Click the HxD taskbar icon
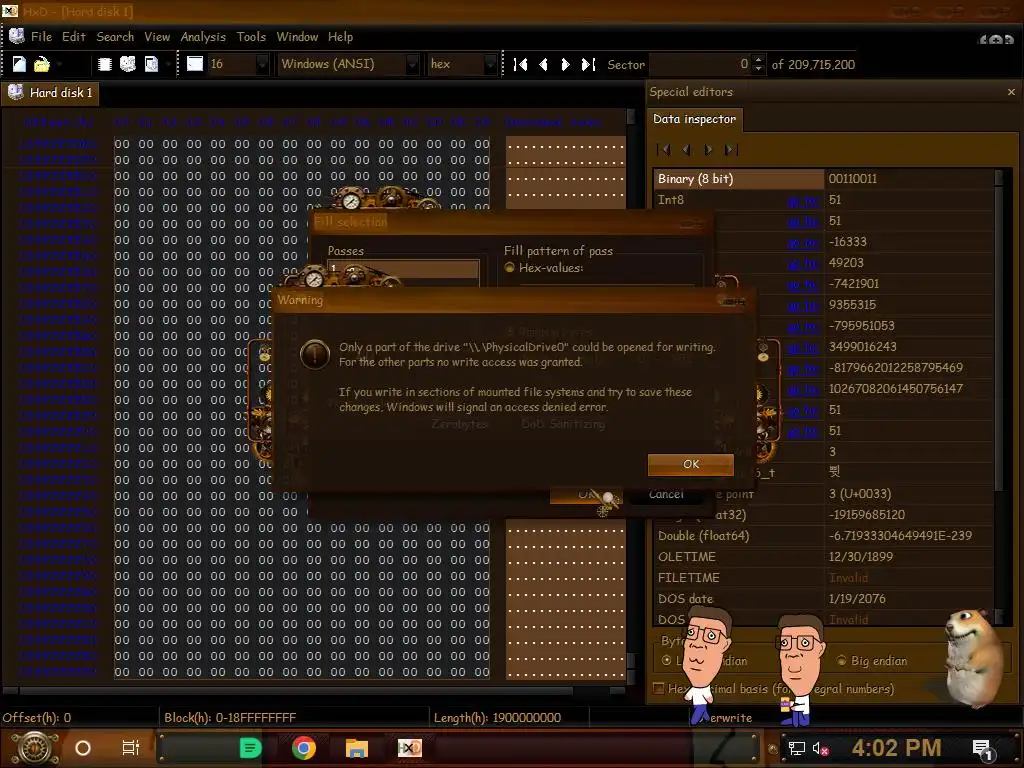Screen dimensions: 1024x768 point(409,748)
